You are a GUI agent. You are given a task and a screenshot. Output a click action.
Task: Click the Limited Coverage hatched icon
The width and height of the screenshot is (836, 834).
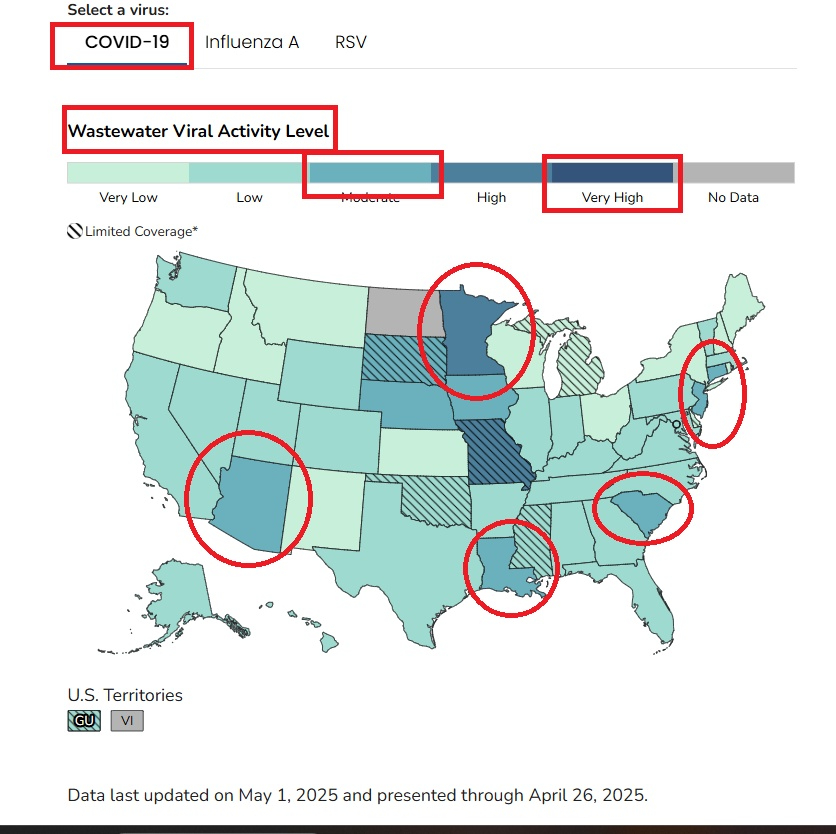tap(74, 231)
